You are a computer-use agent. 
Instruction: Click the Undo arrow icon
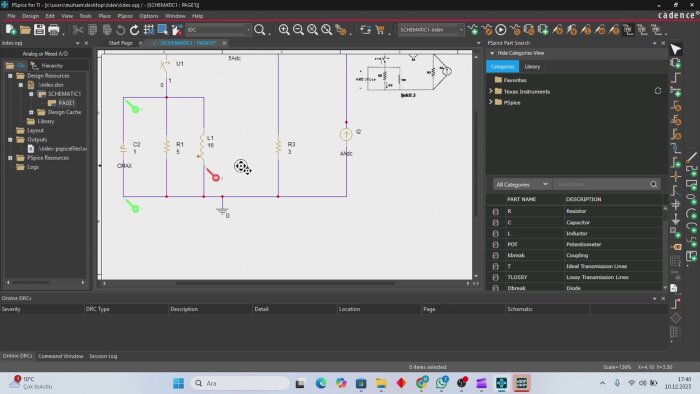pyautogui.click(x=121, y=30)
